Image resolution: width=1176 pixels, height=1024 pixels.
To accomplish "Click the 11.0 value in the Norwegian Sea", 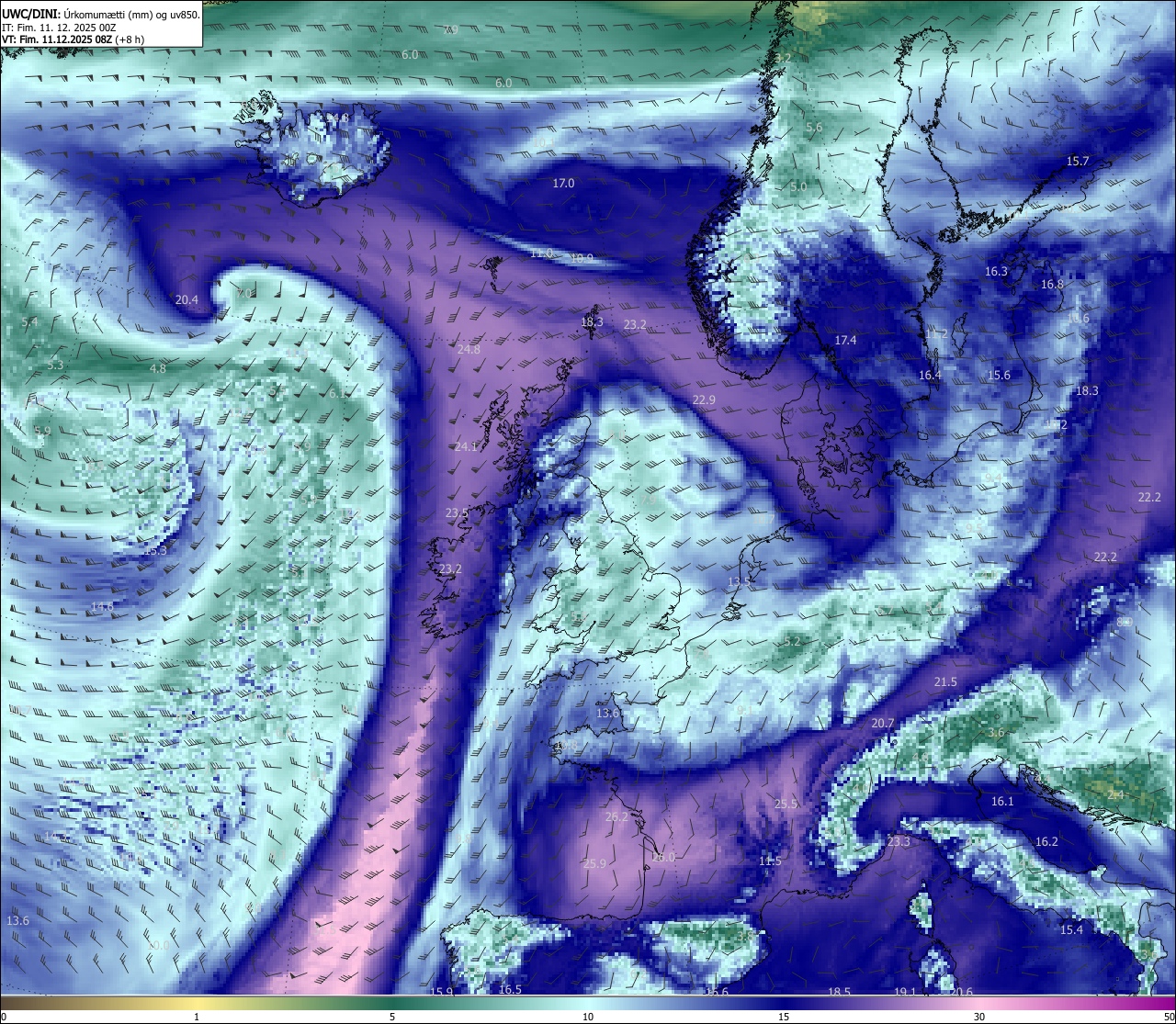I will point(542,253).
